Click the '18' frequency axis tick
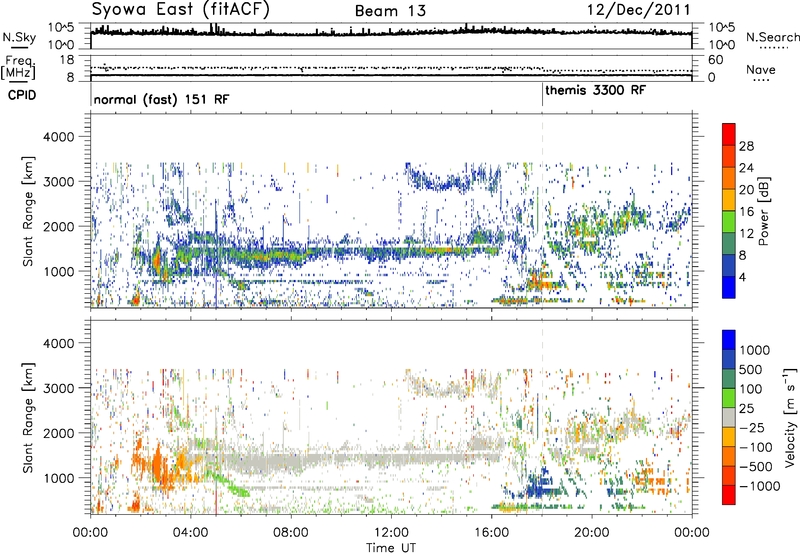This screenshot has width=800, height=554. [x=67, y=60]
